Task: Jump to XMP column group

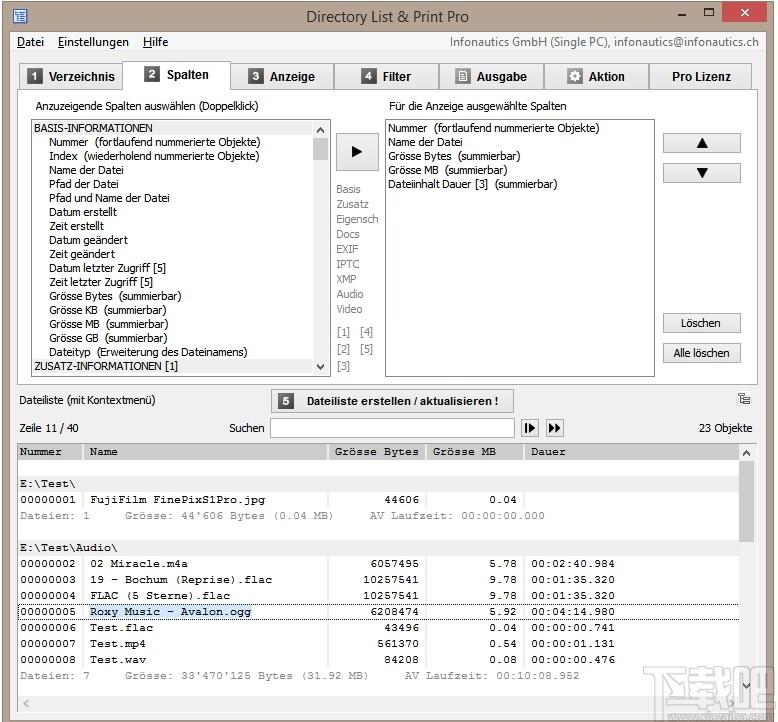Action: 346,279
